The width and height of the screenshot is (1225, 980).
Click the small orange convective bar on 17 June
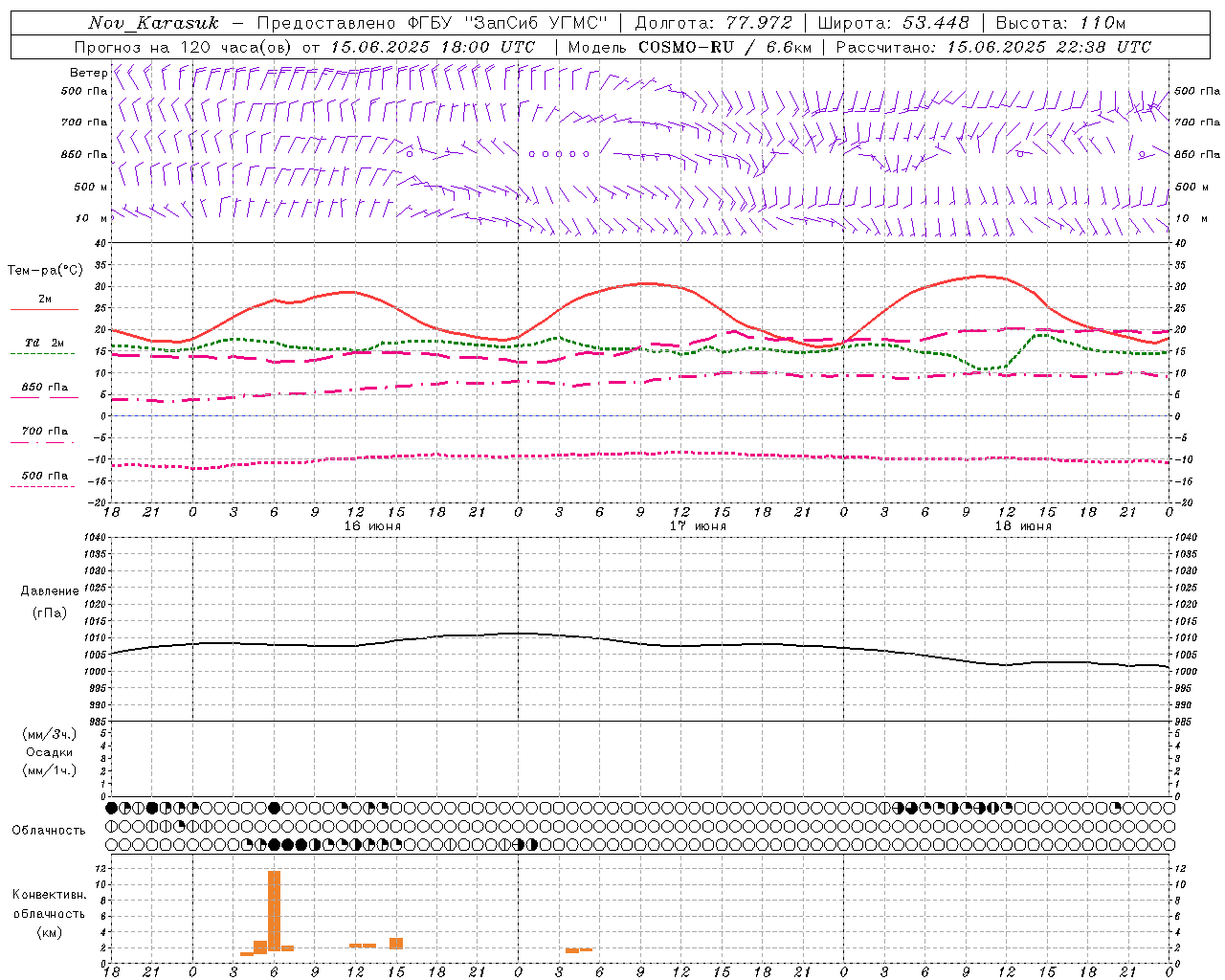coord(579,949)
